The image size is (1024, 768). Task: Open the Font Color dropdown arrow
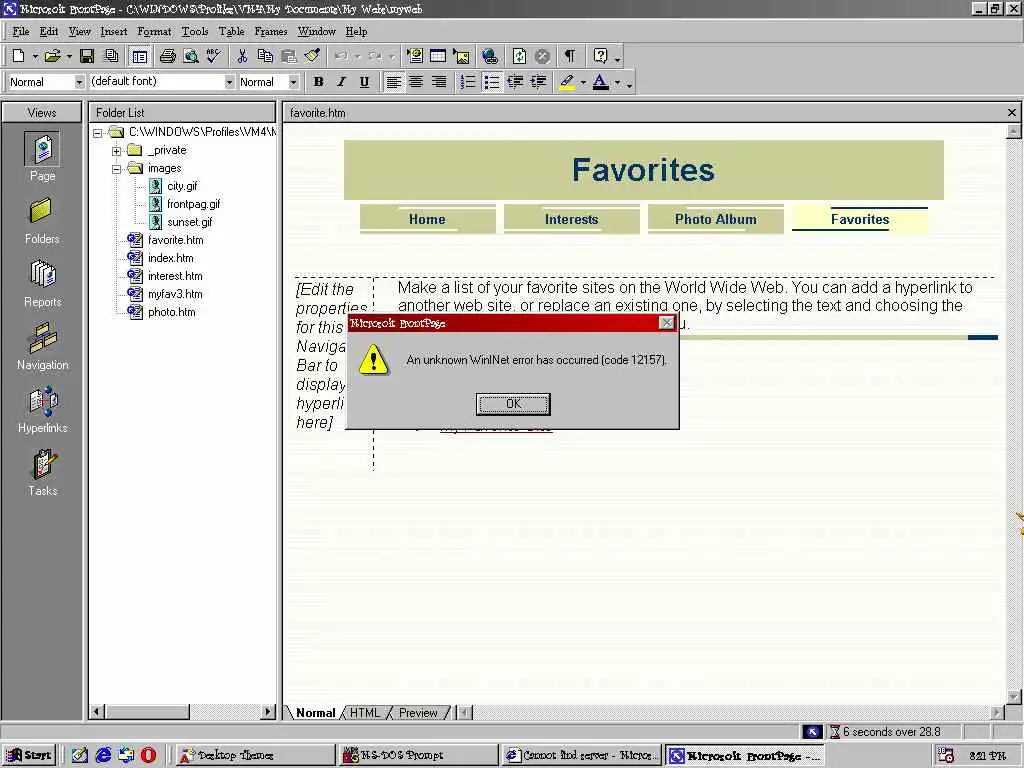pyautogui.click(x=617, y=83)
